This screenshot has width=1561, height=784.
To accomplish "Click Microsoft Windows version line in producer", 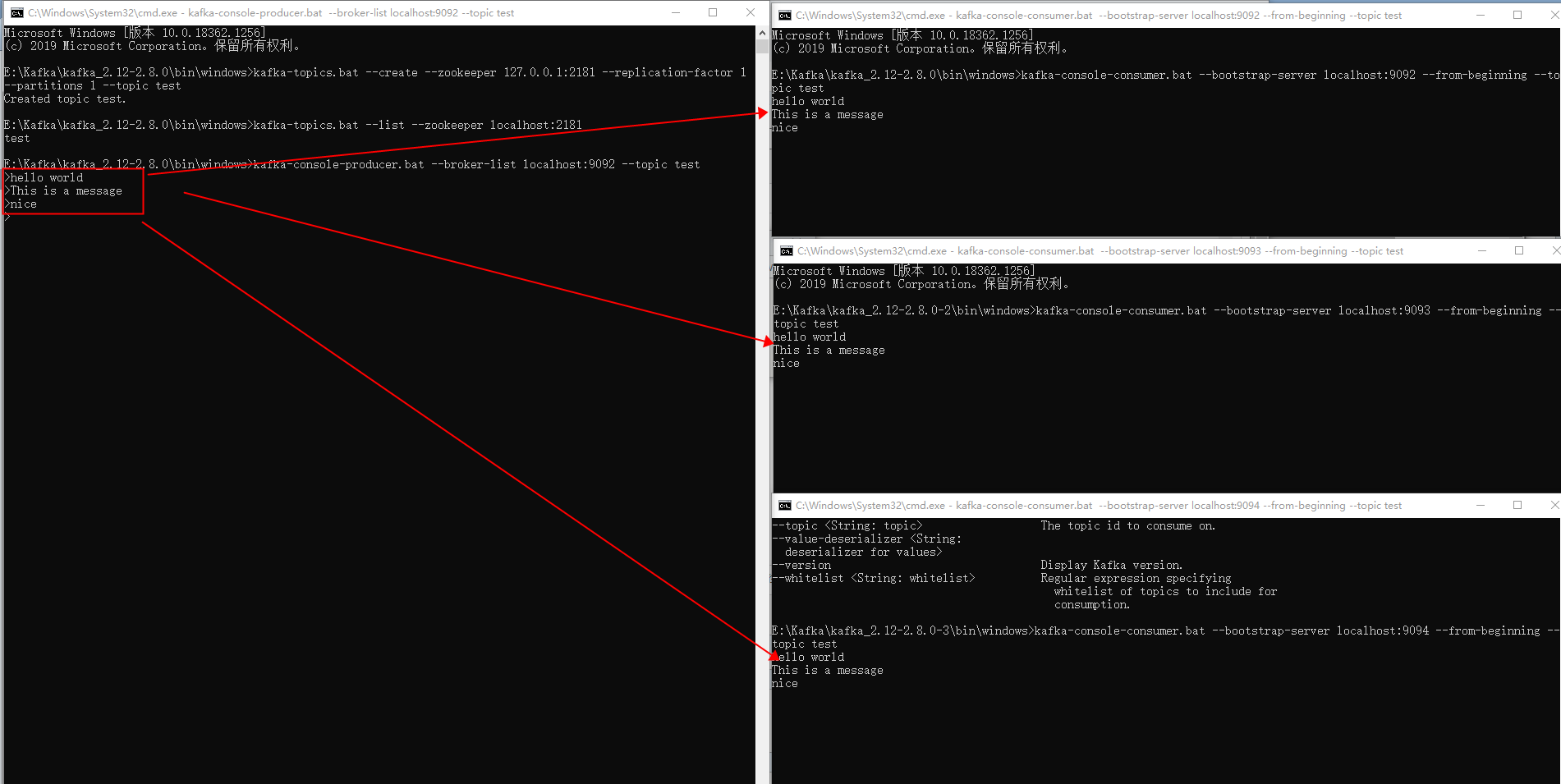I will tap(135, 33).
